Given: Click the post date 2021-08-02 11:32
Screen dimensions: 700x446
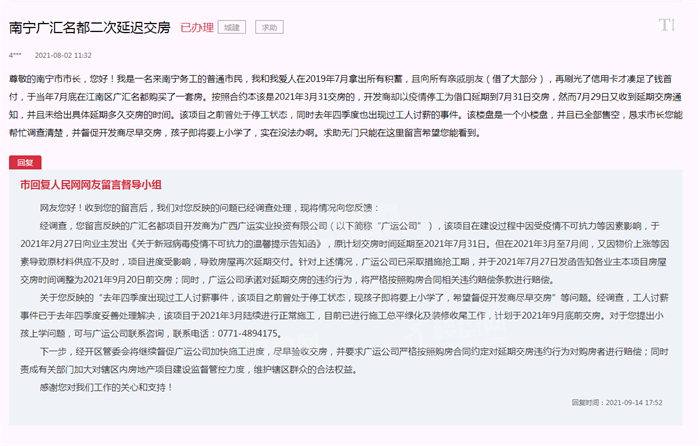Looking at the screenshot, I should pos(63,55).
